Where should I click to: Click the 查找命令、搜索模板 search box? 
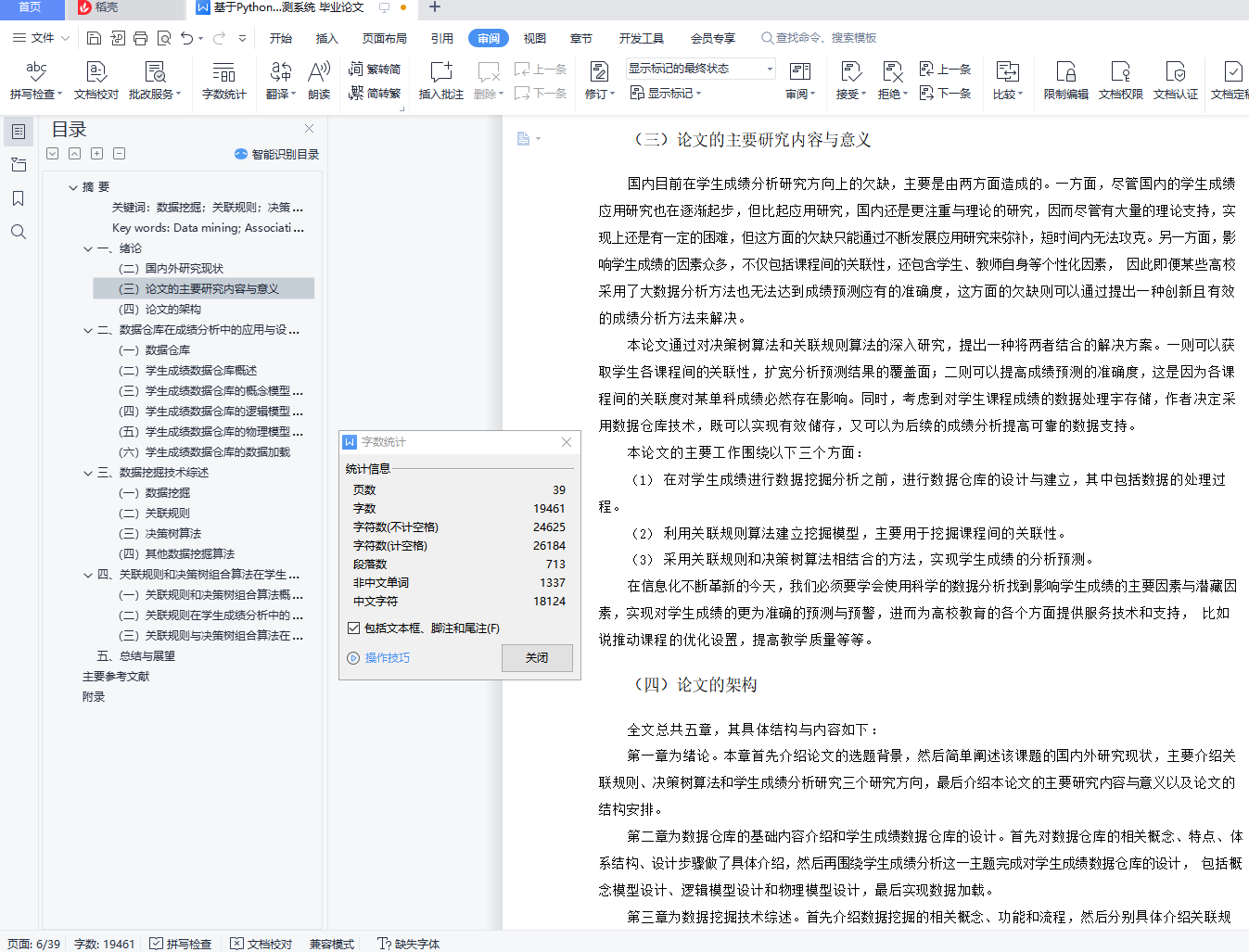coord(820,38)
